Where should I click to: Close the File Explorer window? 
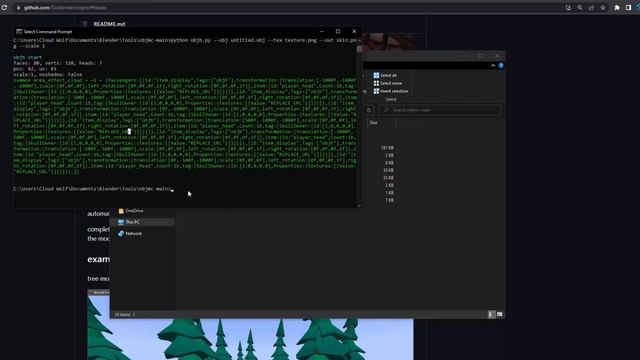[x=497, y=56]
